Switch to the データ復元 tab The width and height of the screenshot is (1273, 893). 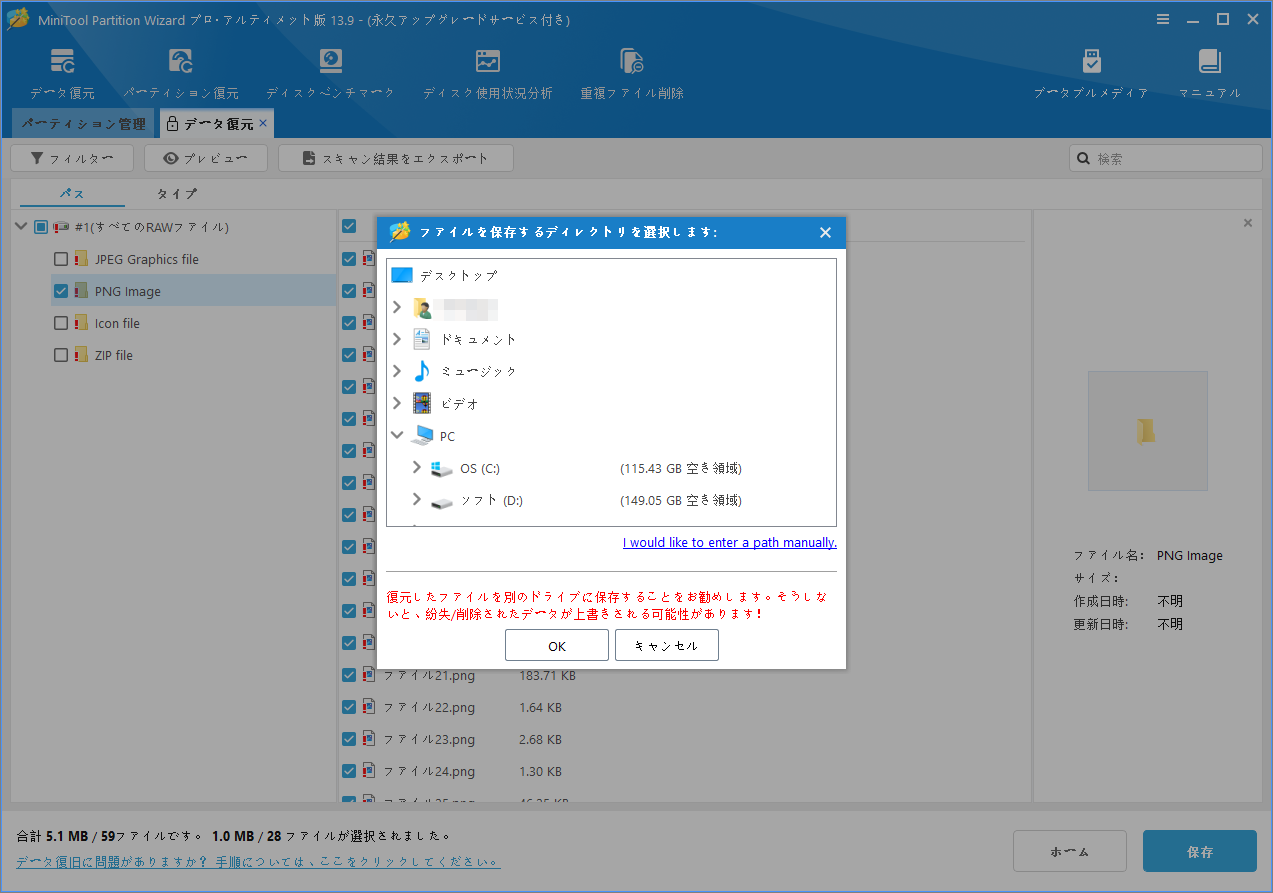(216, 124)
